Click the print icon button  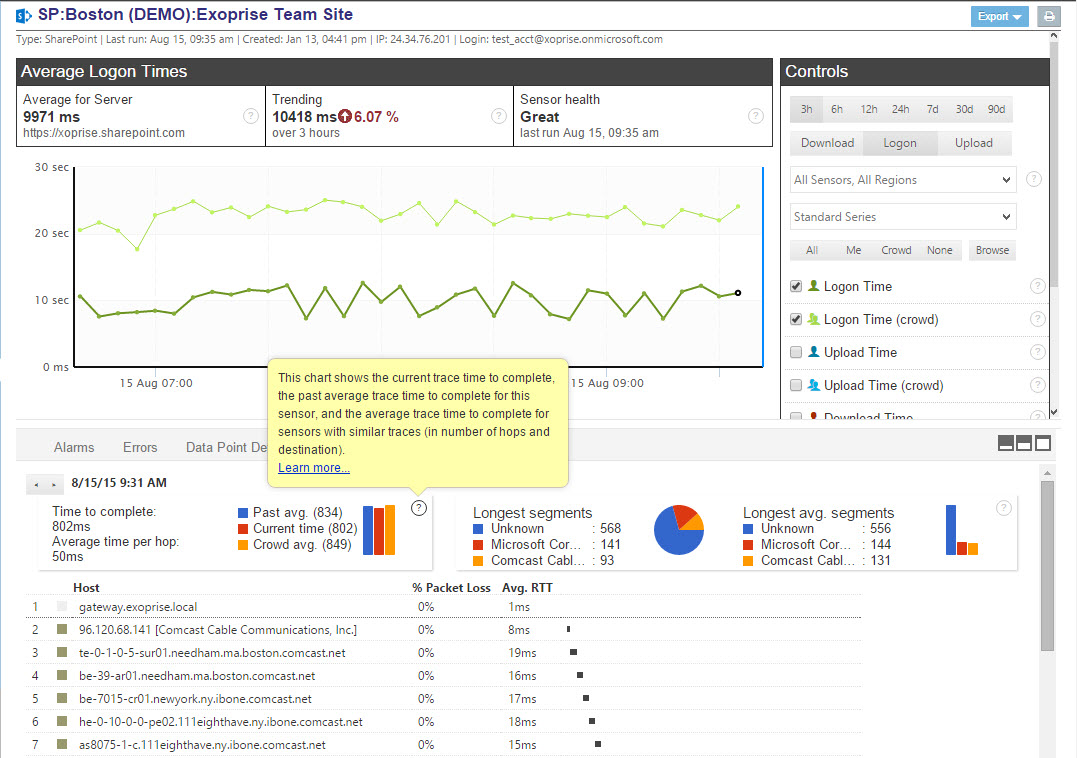1049,16
